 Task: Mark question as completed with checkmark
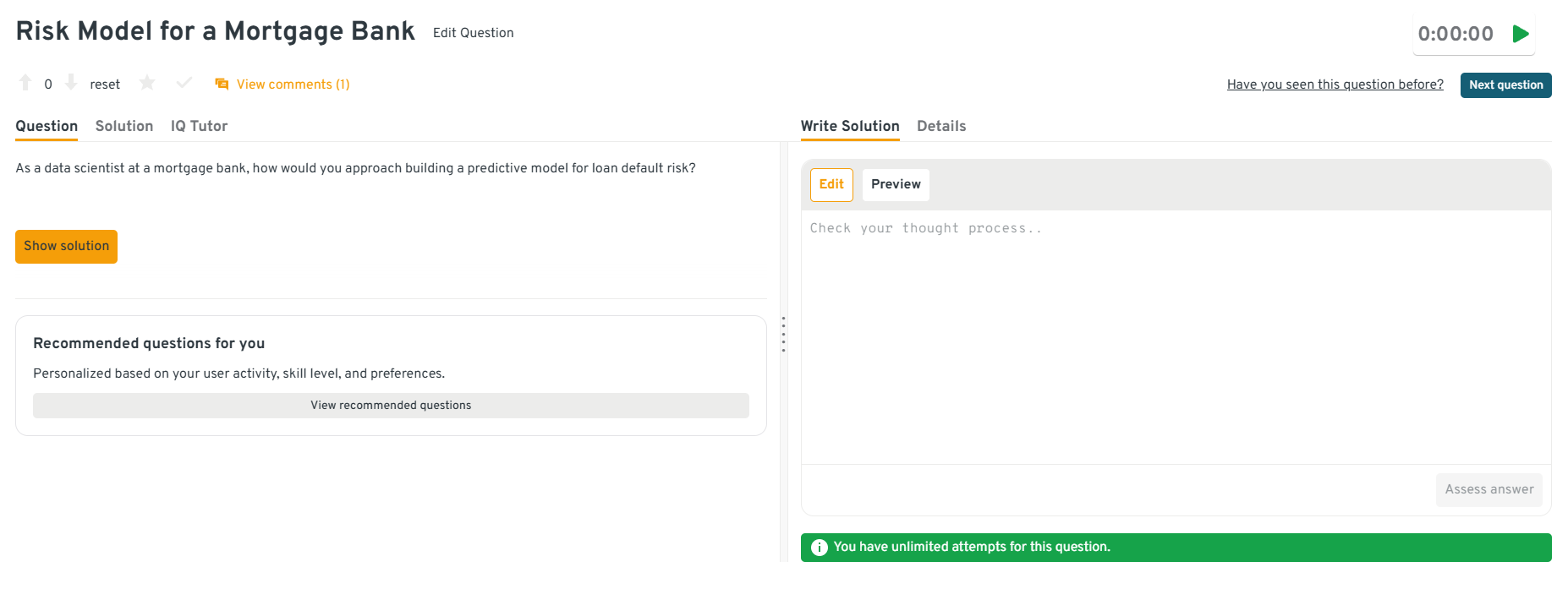[184, 83]
